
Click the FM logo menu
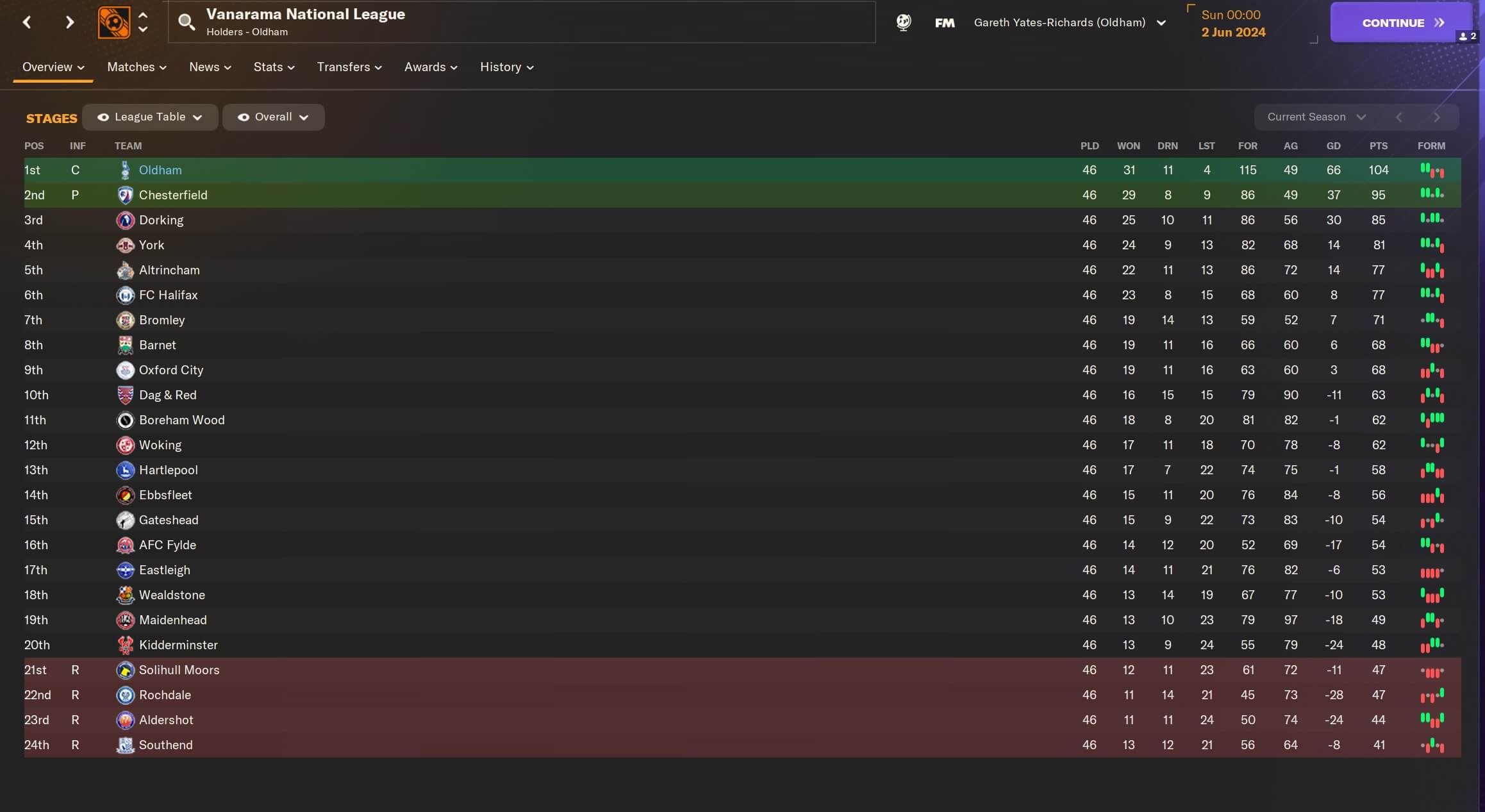(945, 22)
